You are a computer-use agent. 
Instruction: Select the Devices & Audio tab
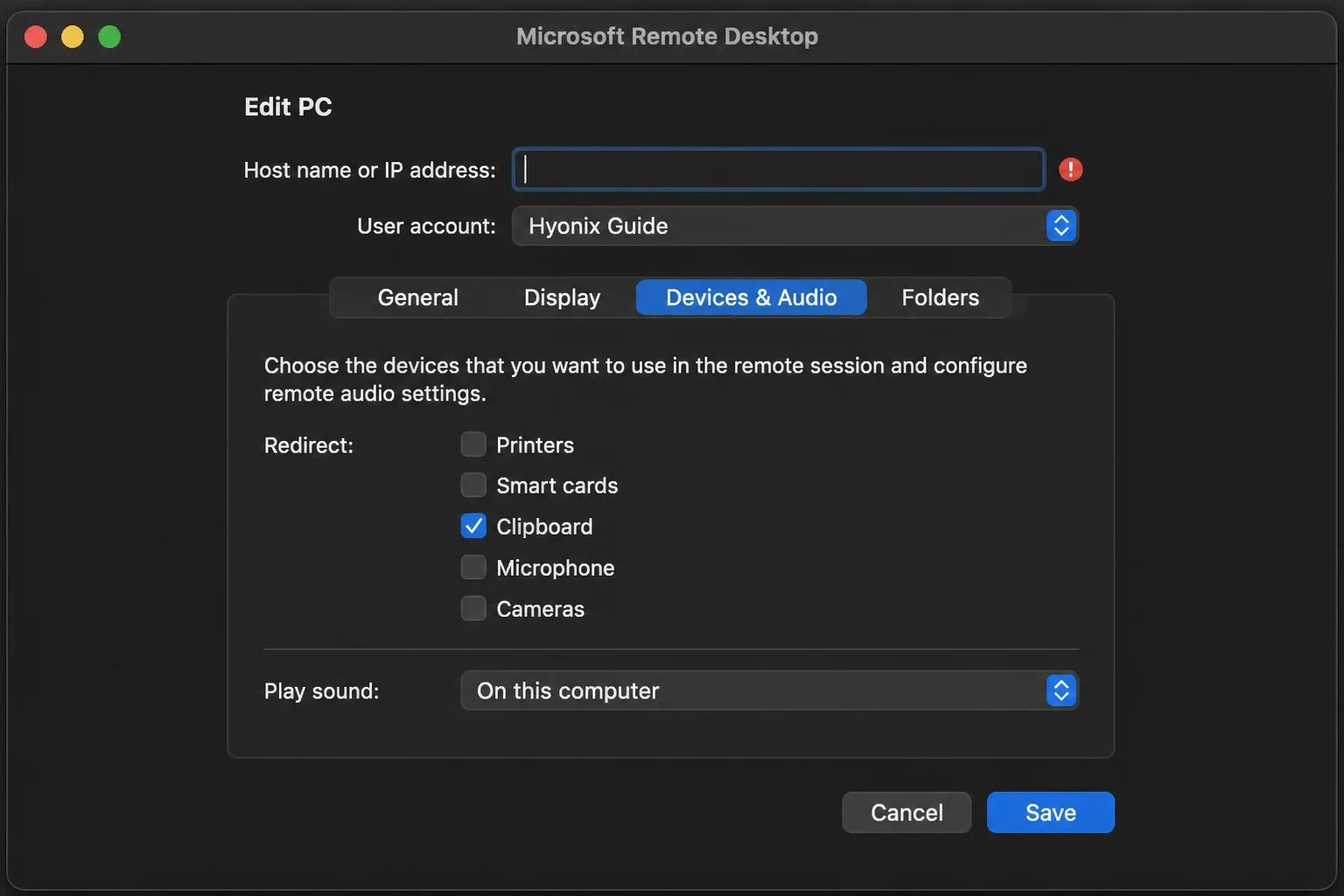click(751, 297)
